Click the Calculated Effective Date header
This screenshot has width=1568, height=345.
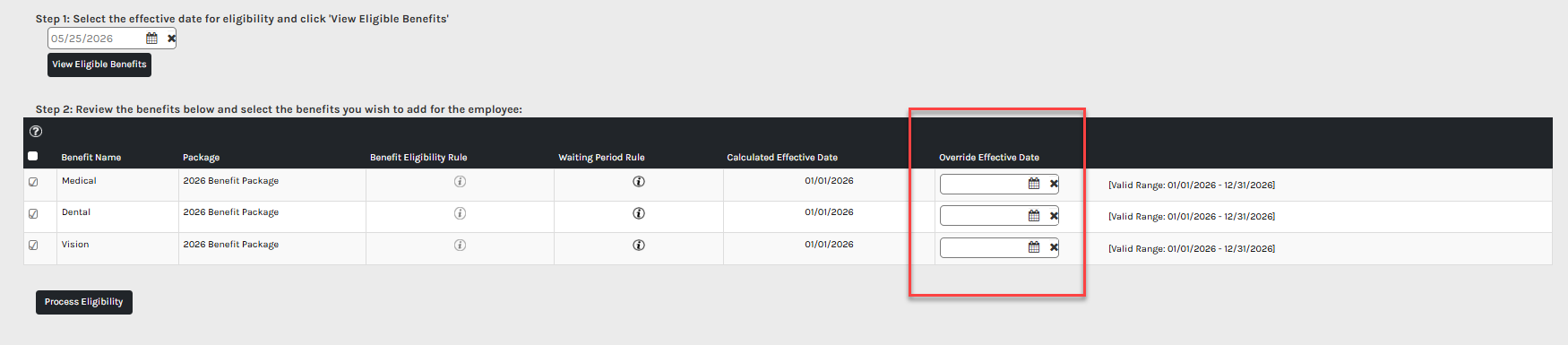782,158
